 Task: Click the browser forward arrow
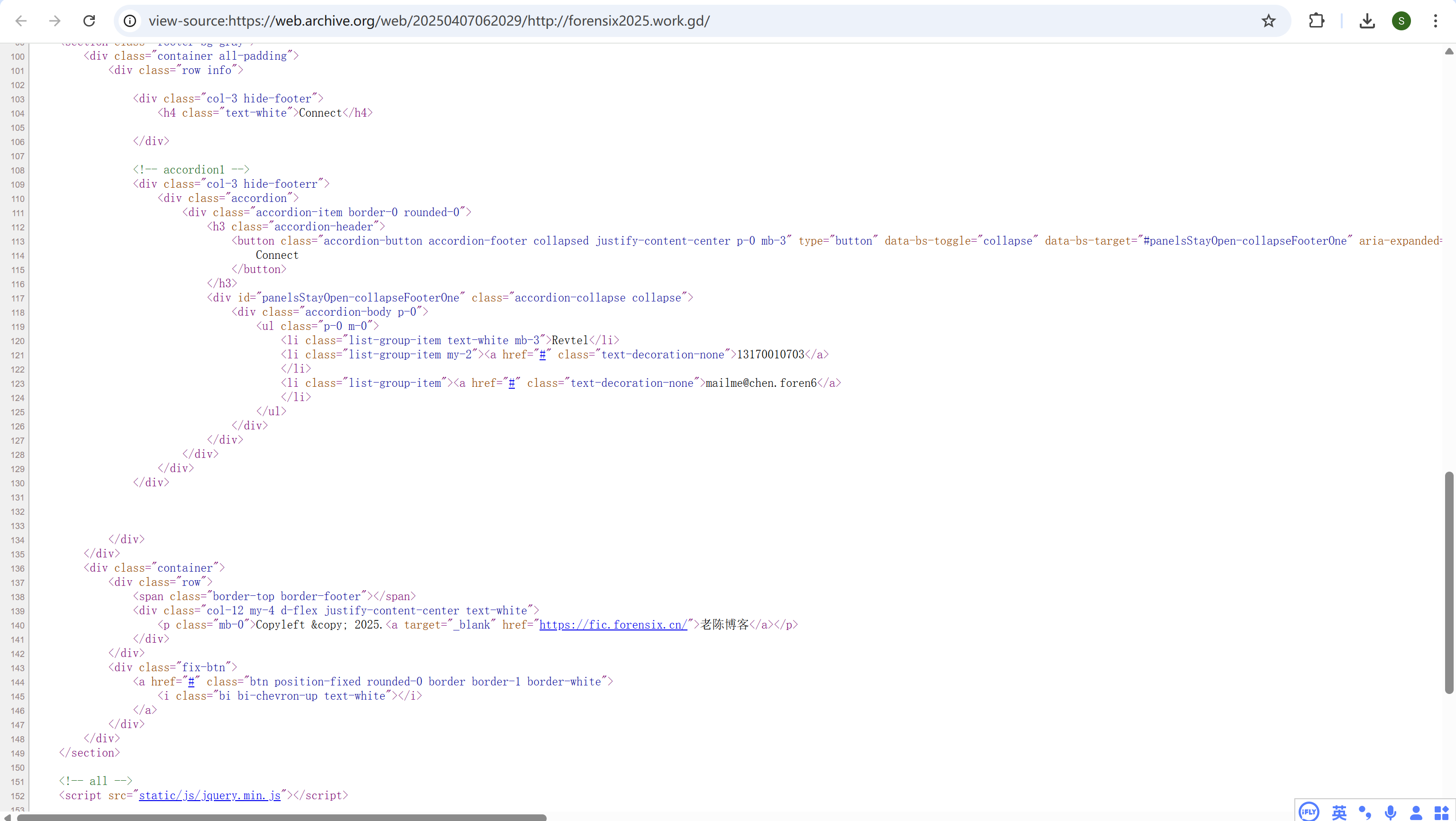point(55,21)
